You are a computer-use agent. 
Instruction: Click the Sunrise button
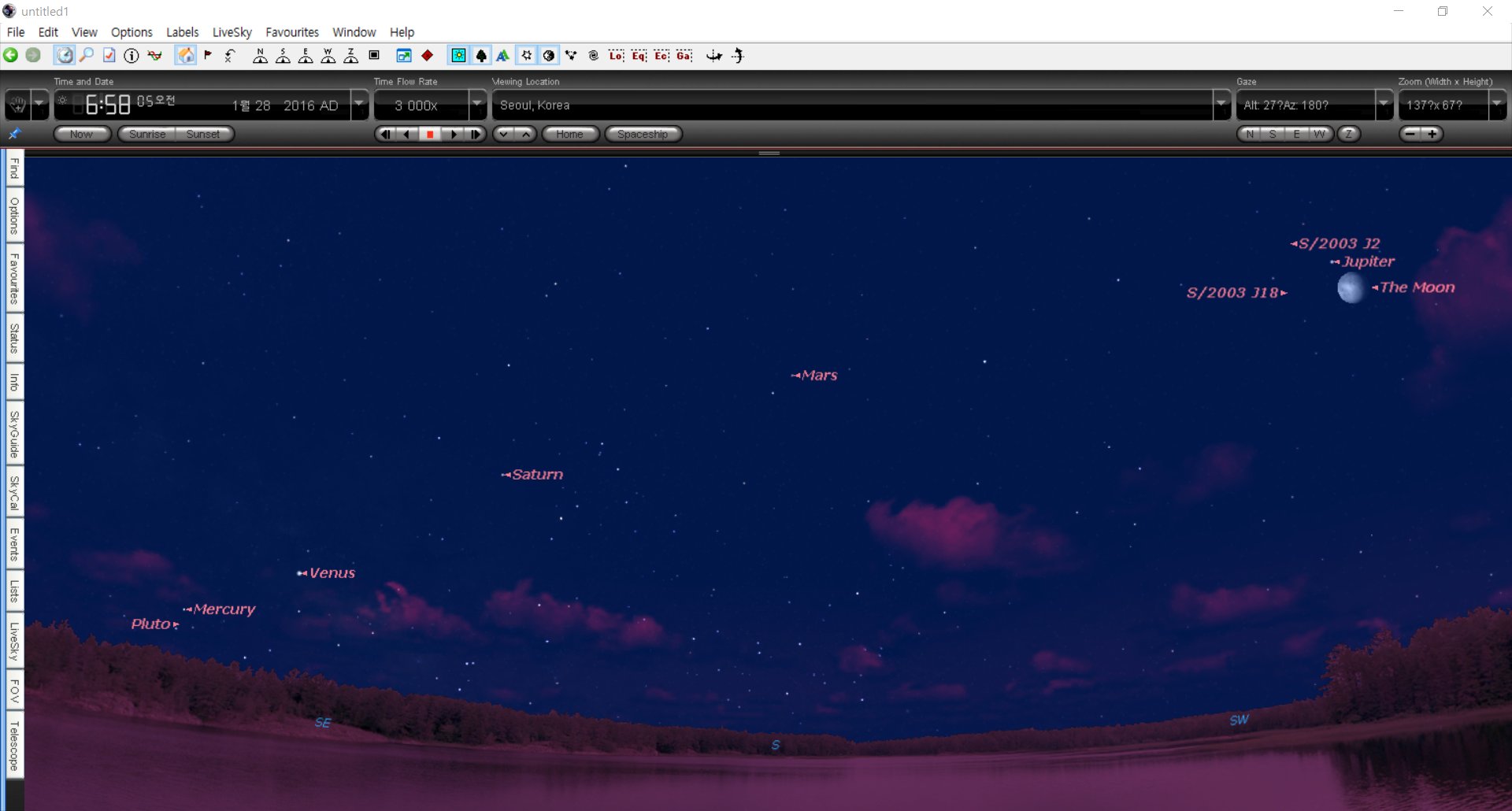click(x=147, y=134)
